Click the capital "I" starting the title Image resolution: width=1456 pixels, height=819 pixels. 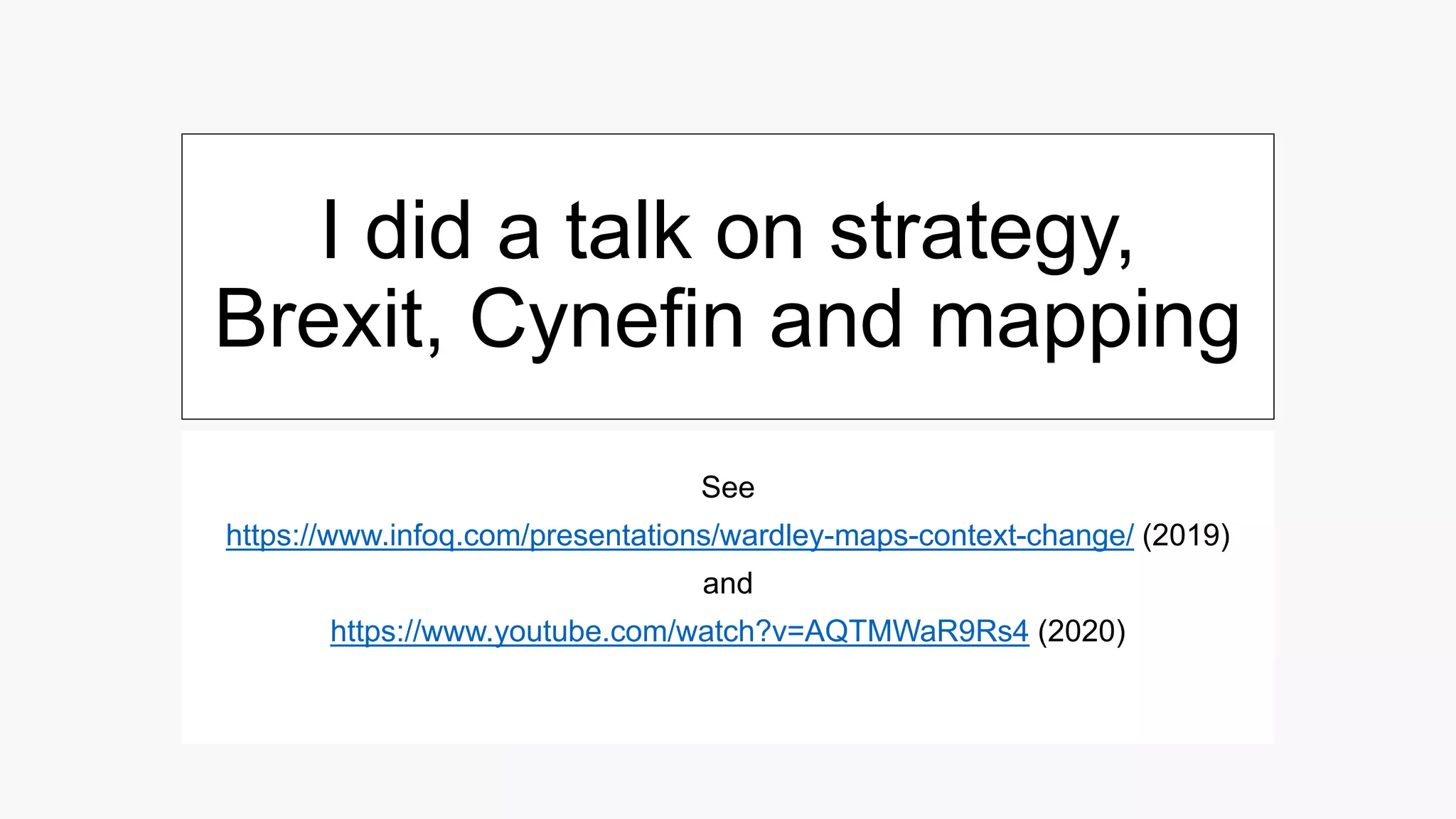pyautogui.click(x=330, y=231)
